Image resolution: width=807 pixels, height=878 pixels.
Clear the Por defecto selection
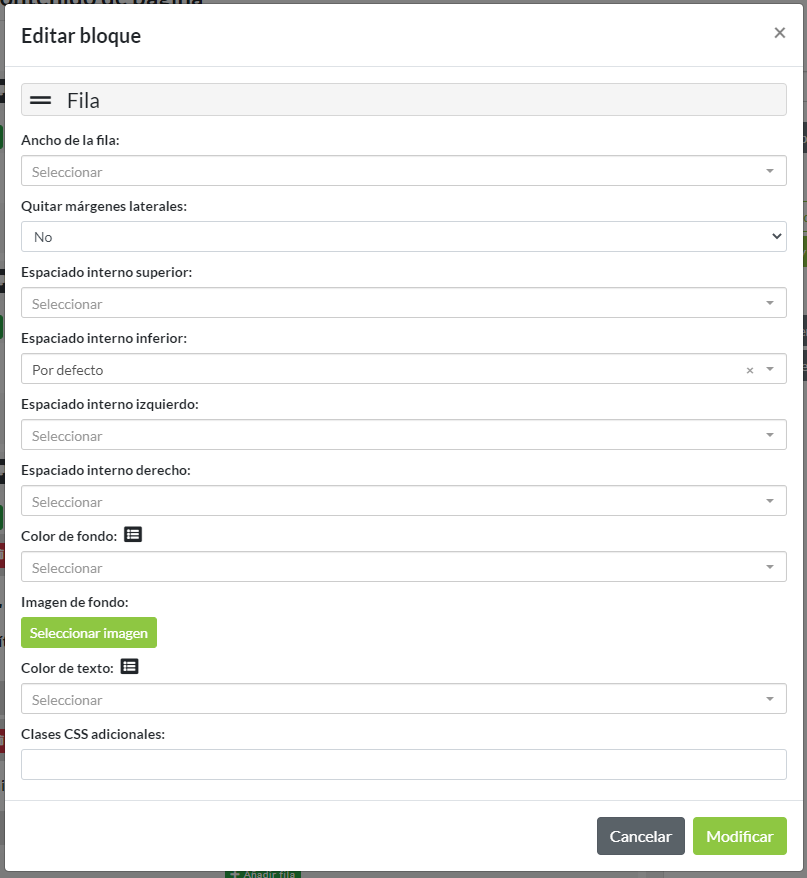coord(749,370)
